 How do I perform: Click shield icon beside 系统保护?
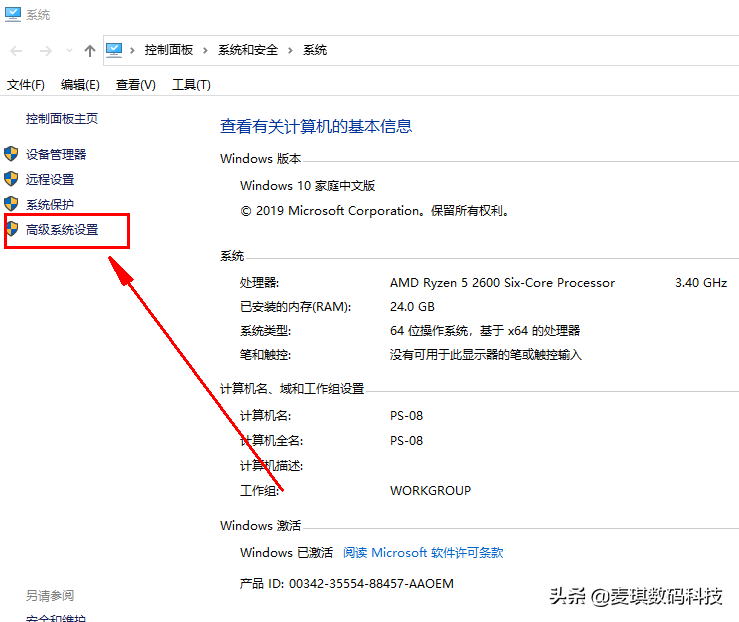pos(11,204)
